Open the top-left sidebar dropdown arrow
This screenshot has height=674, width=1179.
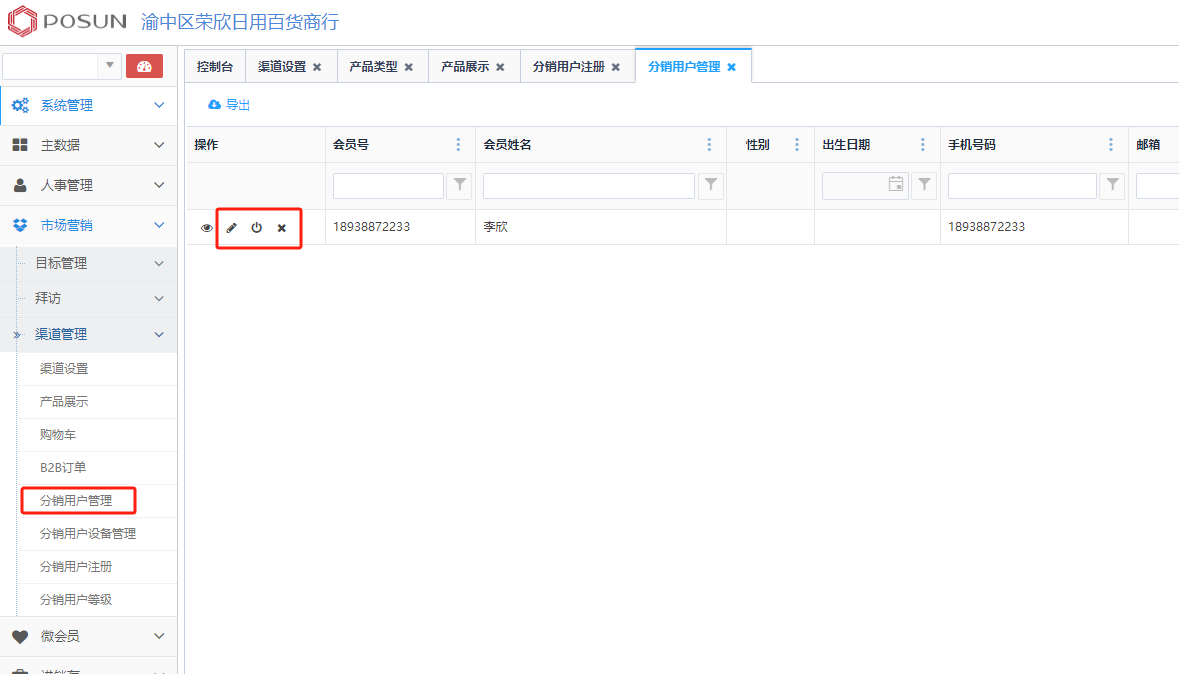(x=110, y=67)
